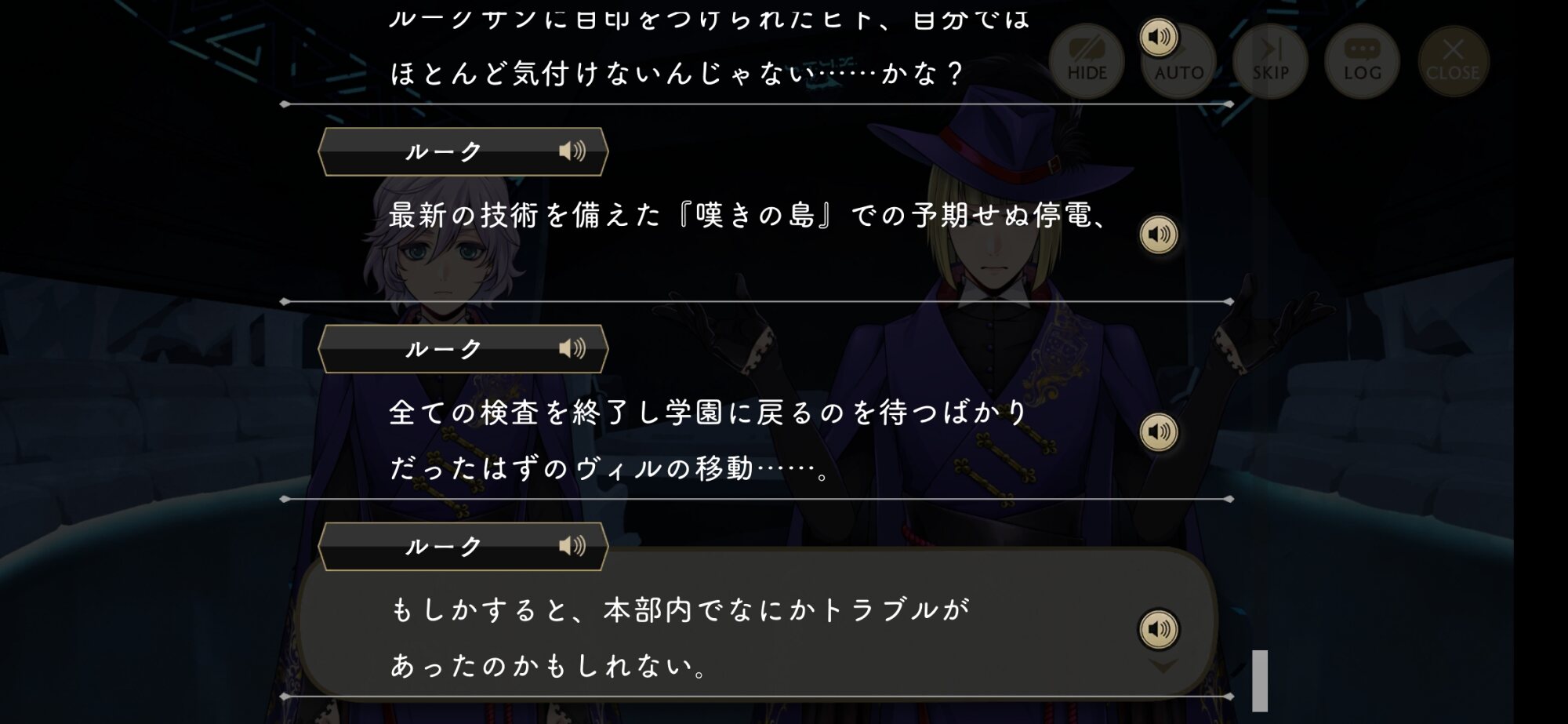The height and width of the screenshot is (724, 1568).
Task: Click the log scrollbar thumb
Action: [x=1260, y=680]
